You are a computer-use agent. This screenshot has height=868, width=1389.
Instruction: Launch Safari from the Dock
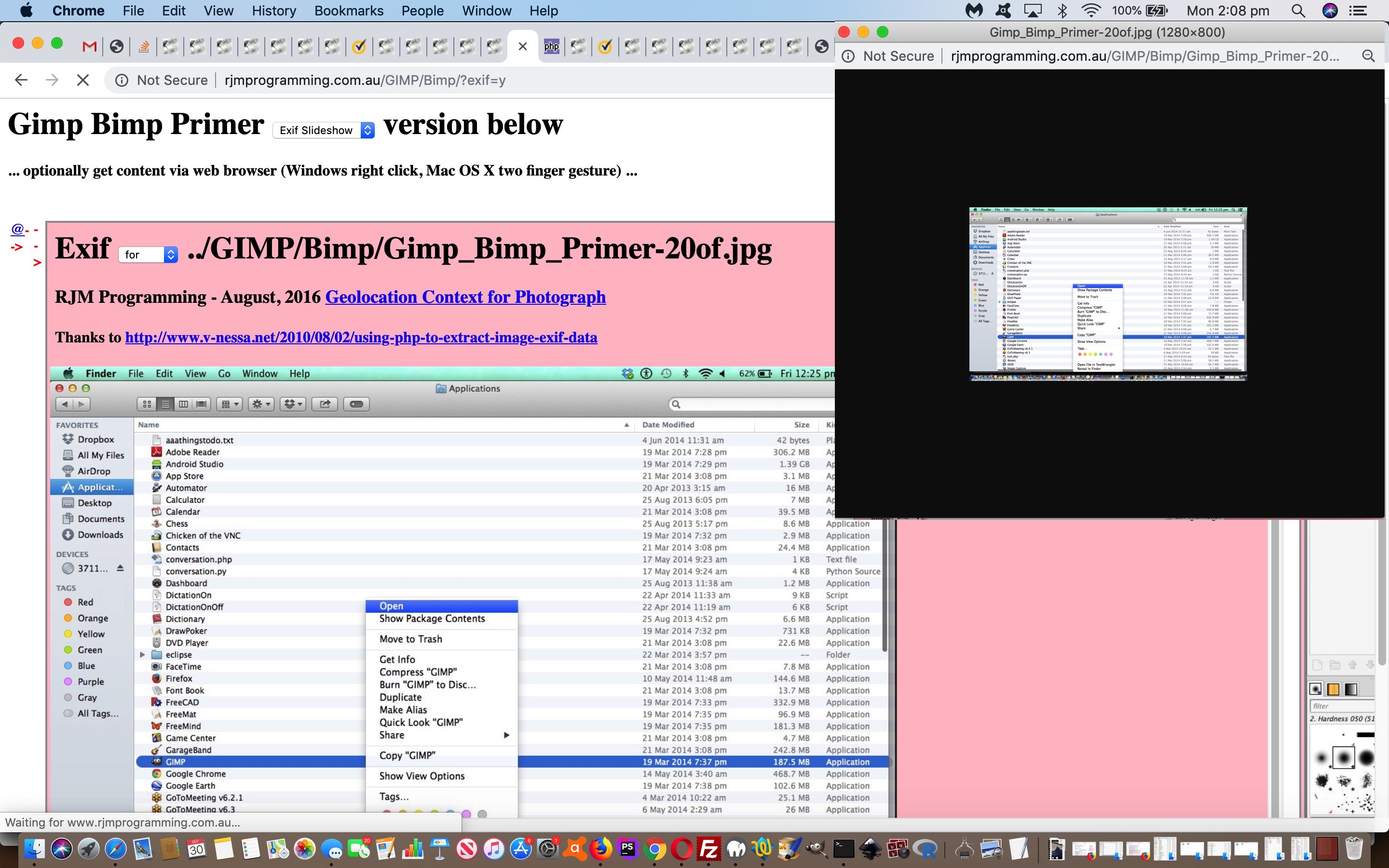click(115, 848)
